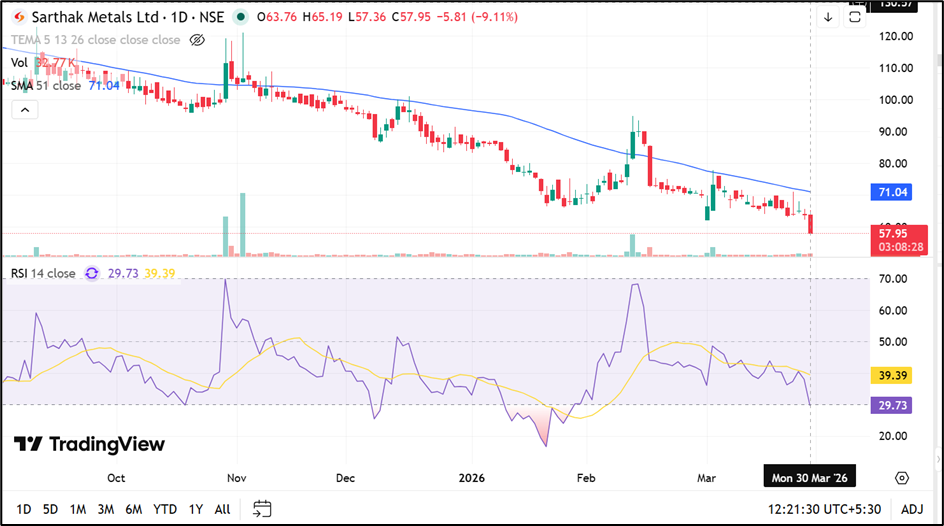Select the SMA 51 close indicator legend

(x=46, y=86)
